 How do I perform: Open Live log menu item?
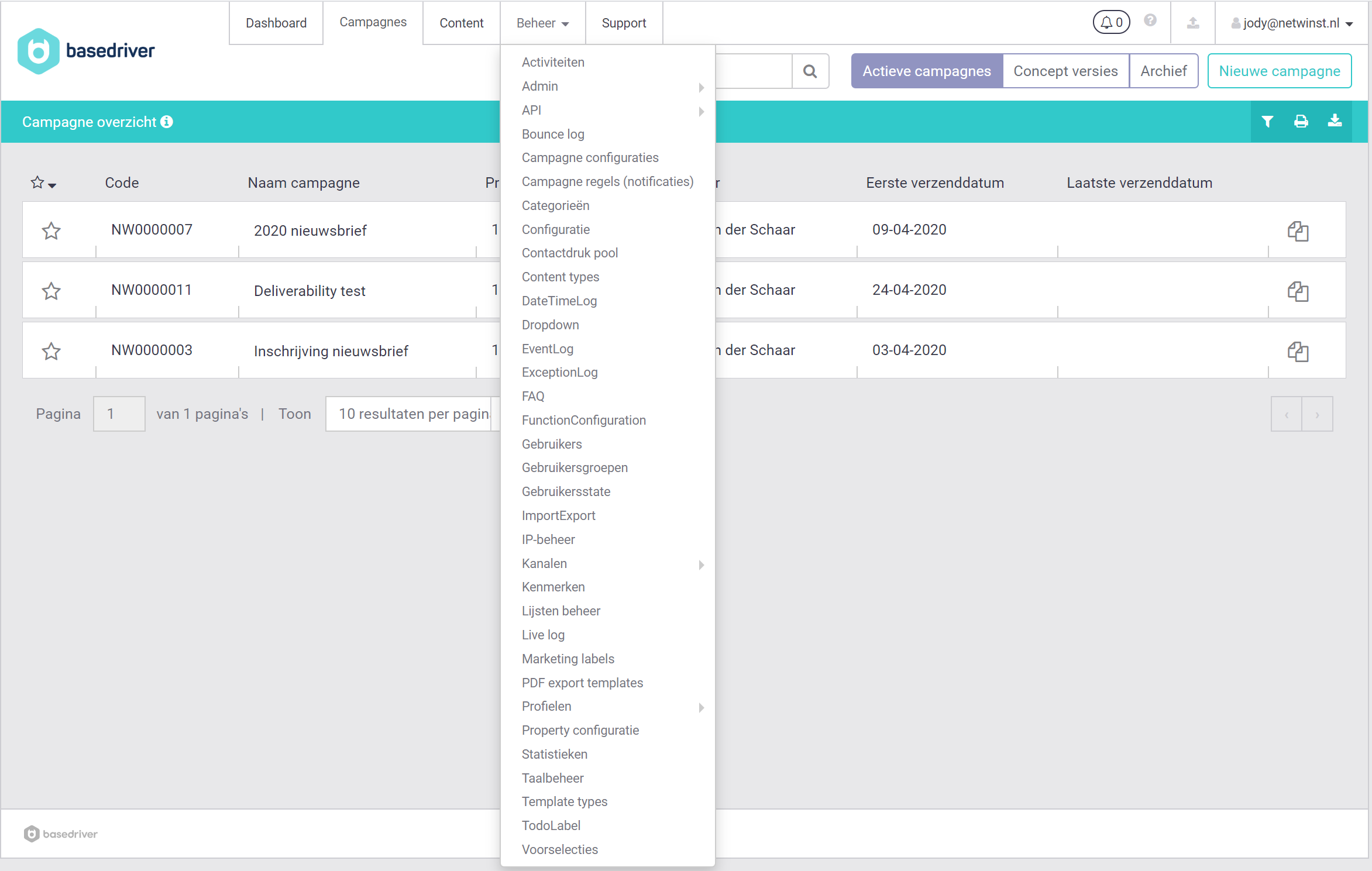pyautogui.click(x=543, y=635)
